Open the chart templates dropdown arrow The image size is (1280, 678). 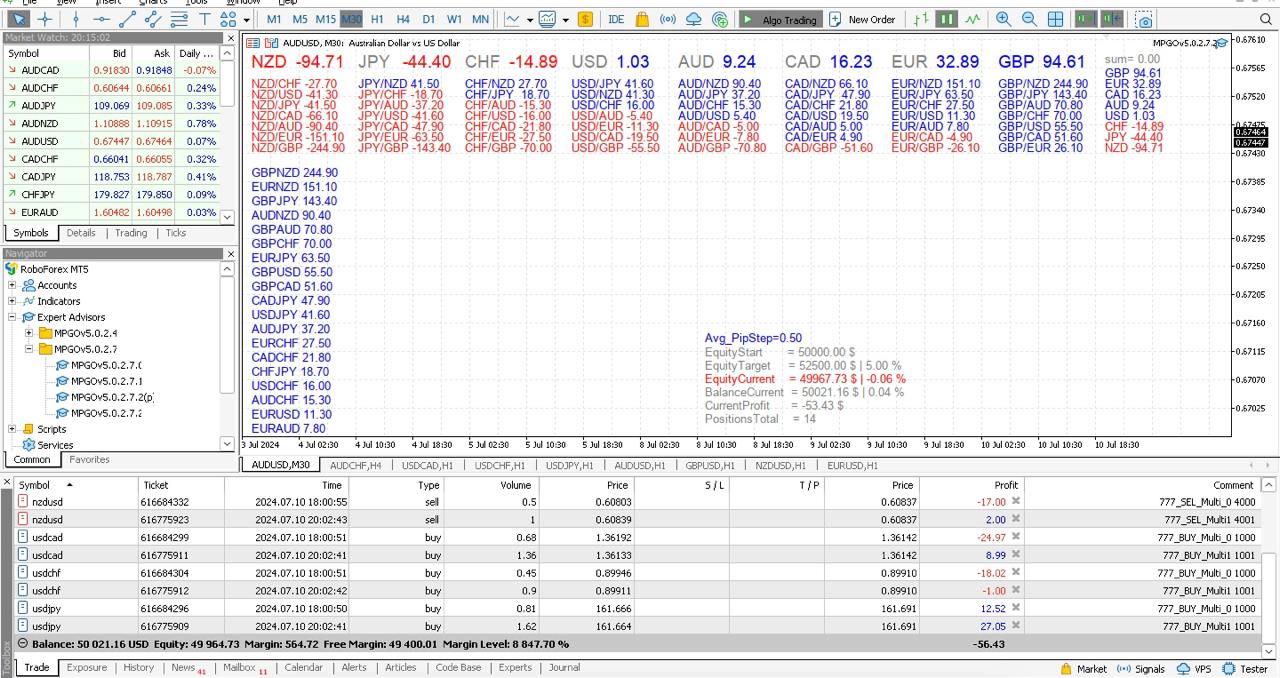[565, 19]
